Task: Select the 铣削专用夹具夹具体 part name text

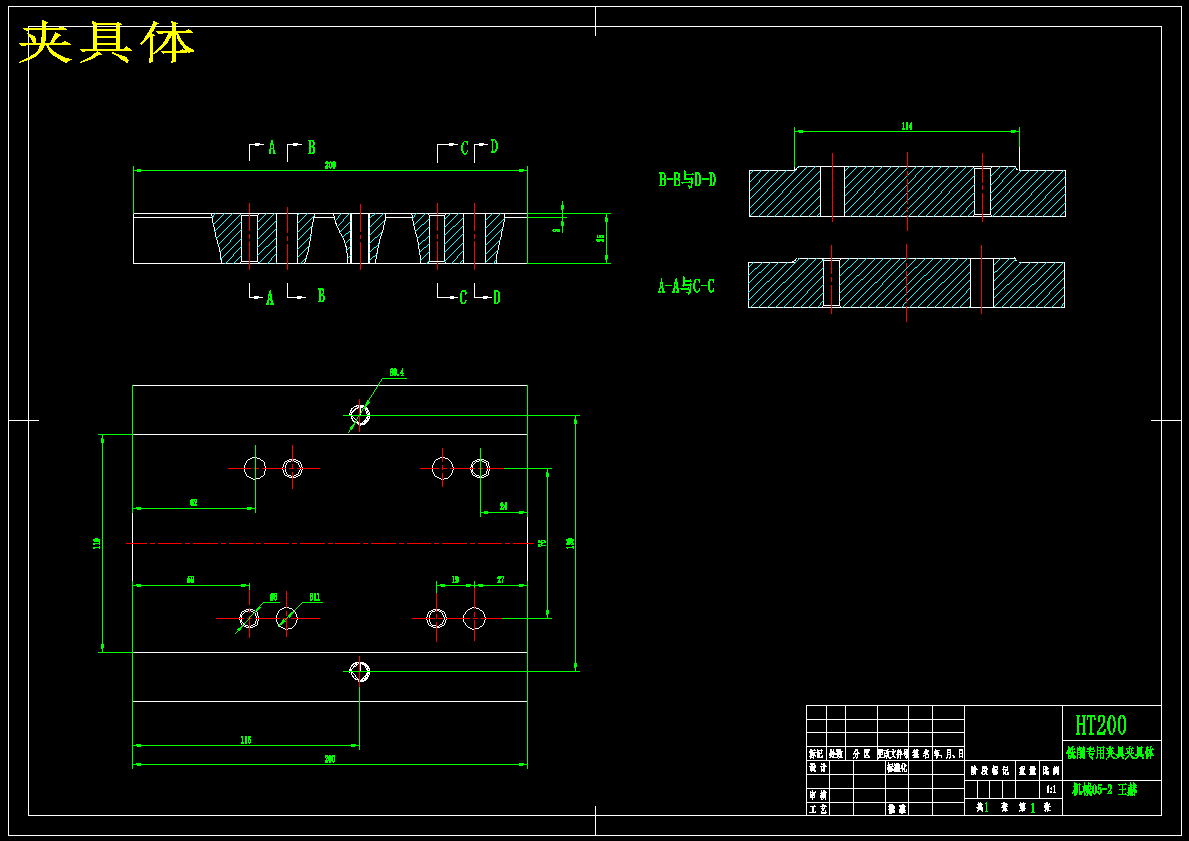Action: click(1110, 753)
